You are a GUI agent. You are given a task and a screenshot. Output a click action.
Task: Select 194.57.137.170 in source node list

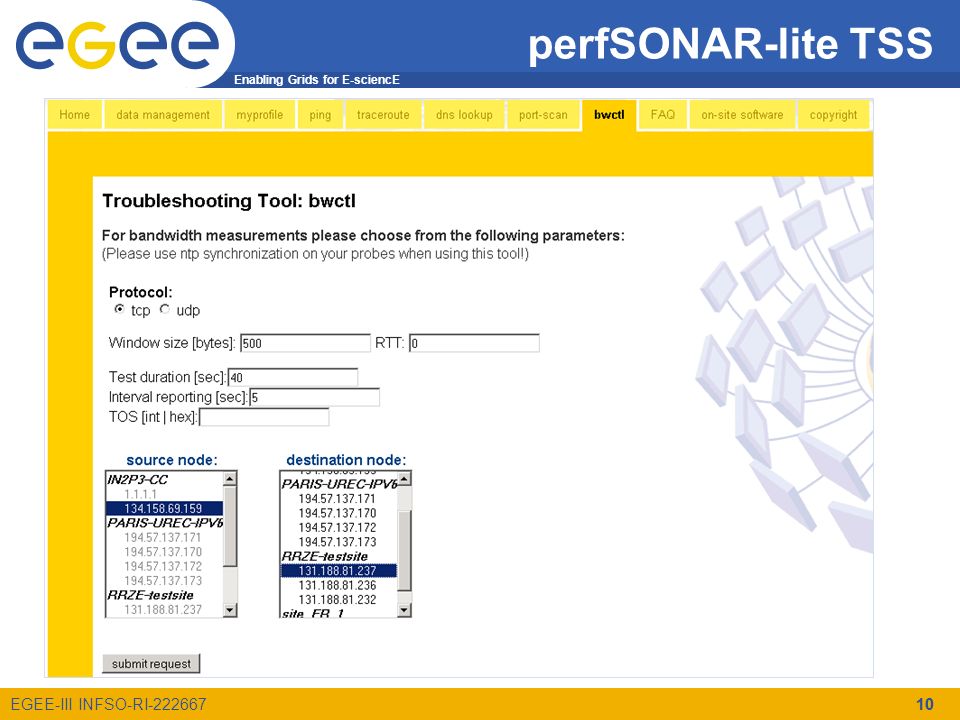pos(164,552)
